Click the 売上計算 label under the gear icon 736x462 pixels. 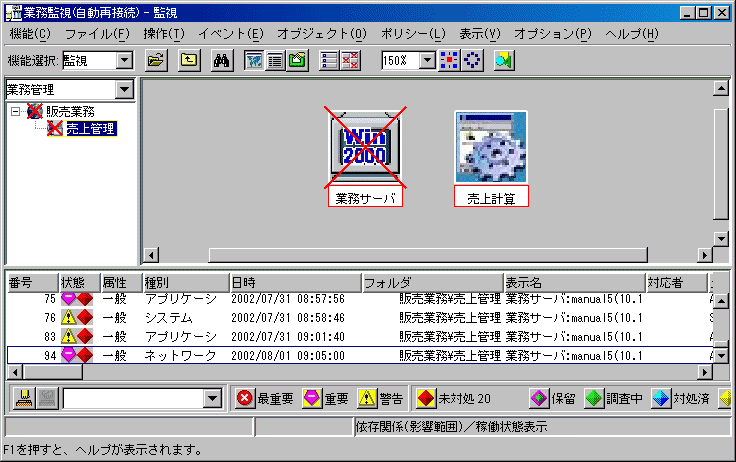point(491,197)
